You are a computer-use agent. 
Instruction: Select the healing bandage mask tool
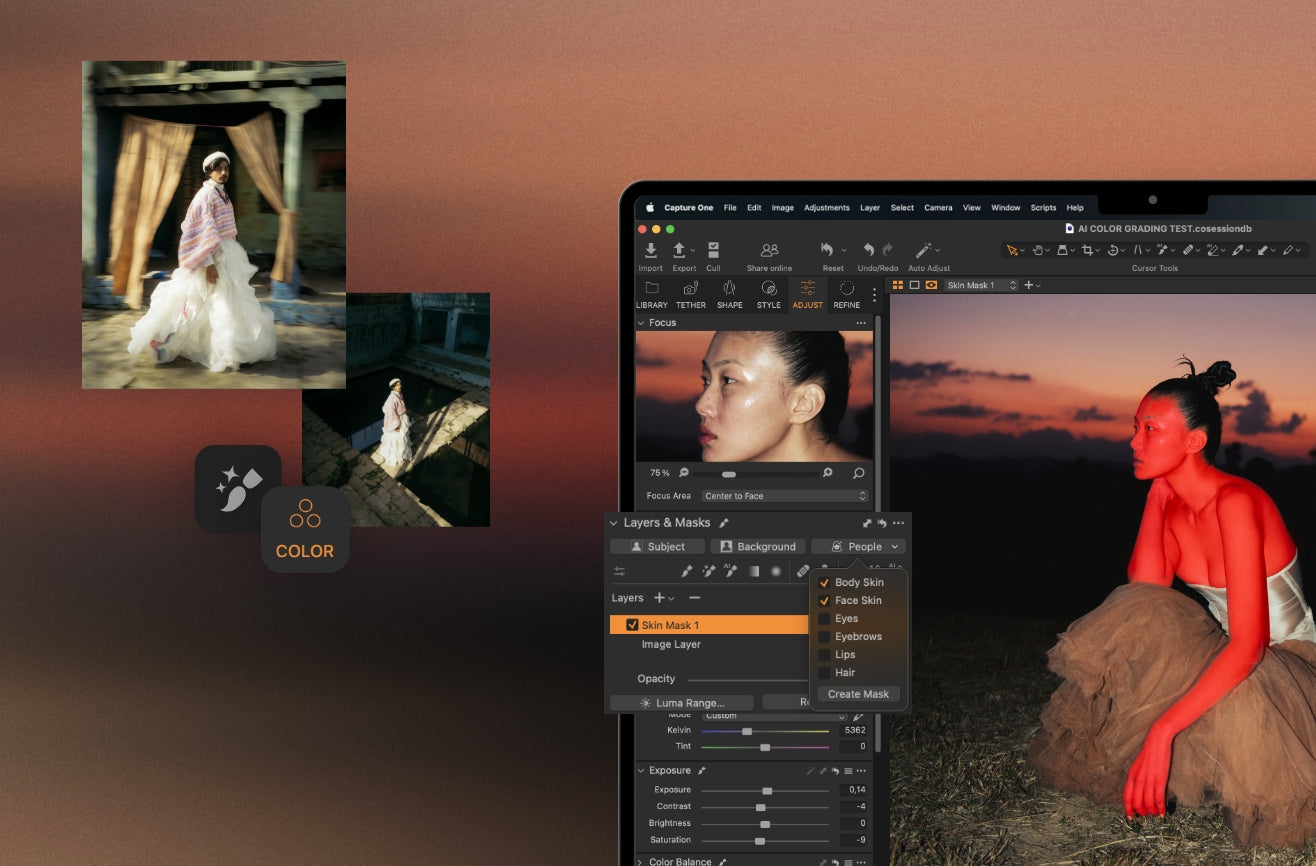(802, 571)
